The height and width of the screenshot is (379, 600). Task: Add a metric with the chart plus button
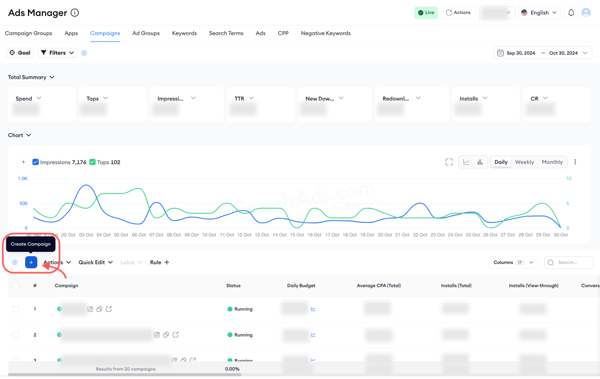(x=23, y=162)
